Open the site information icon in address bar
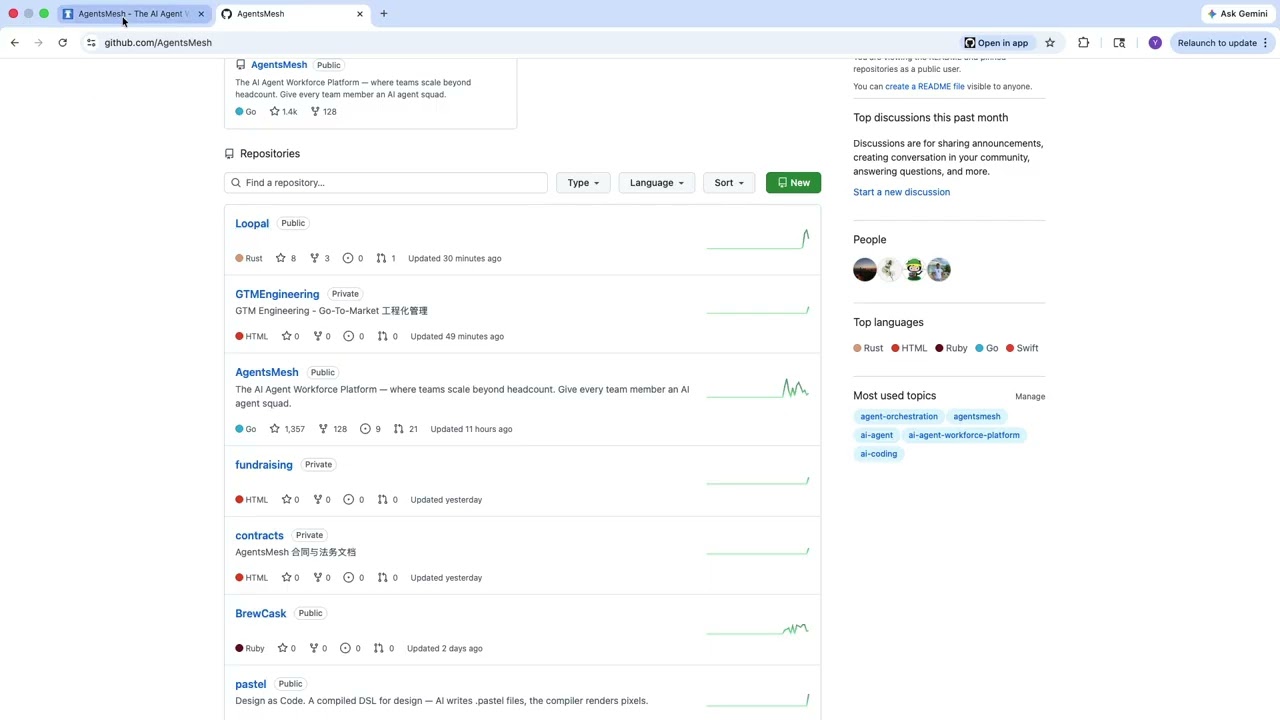This screenshot has height=720, width=1280. click(x=91, y=43)
